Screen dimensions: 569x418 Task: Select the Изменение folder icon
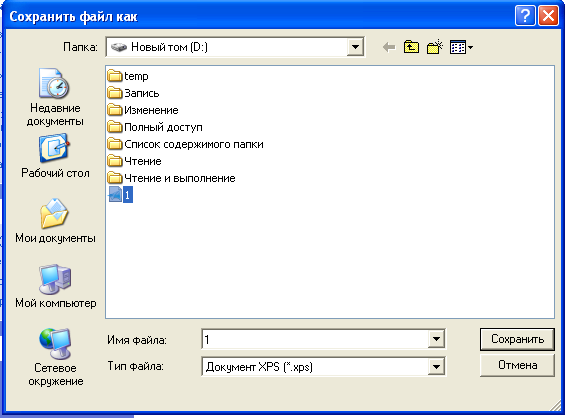pos(115,110)
